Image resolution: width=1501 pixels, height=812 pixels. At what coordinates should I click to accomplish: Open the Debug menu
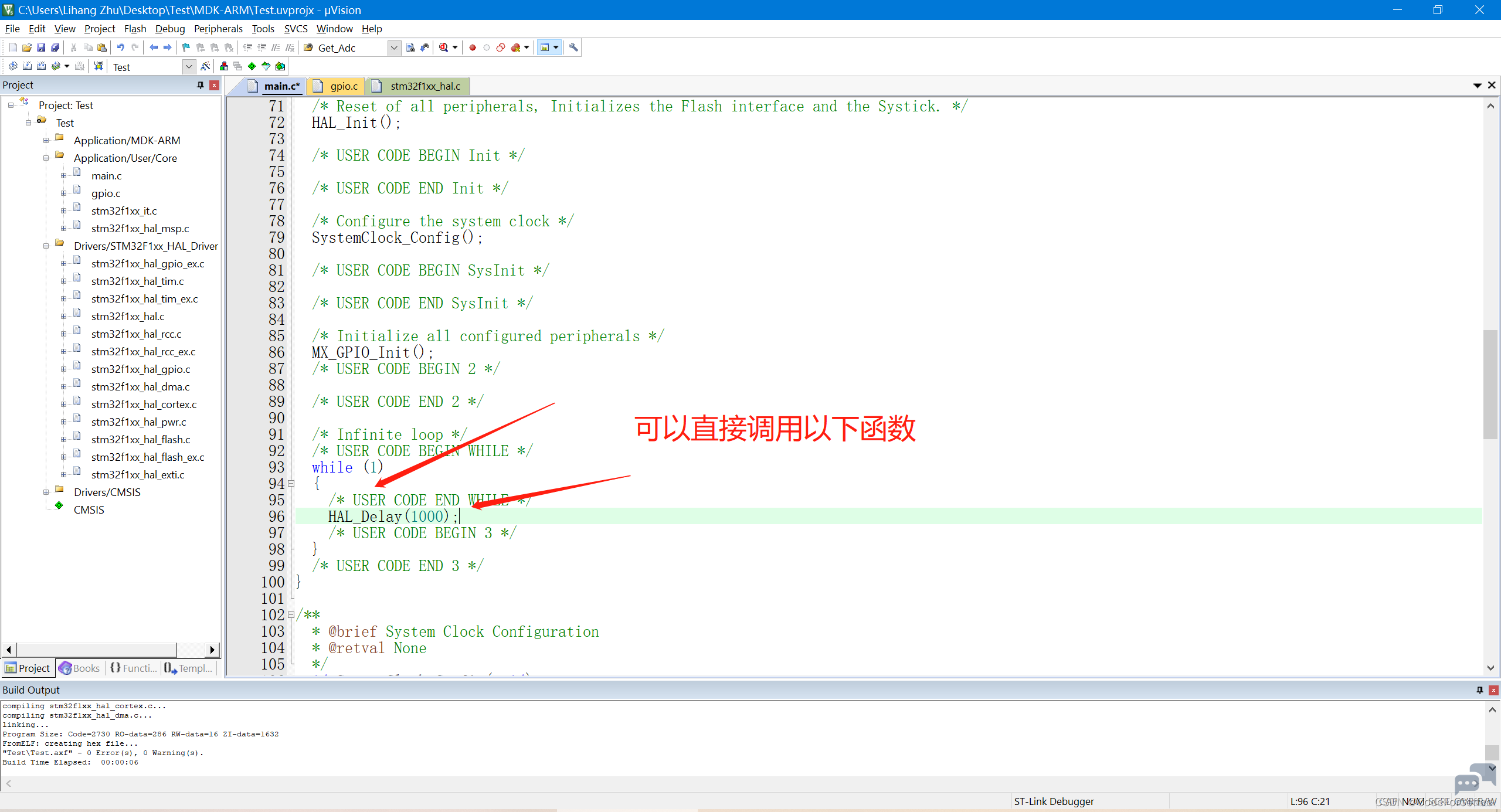click(x=170, y=29)
